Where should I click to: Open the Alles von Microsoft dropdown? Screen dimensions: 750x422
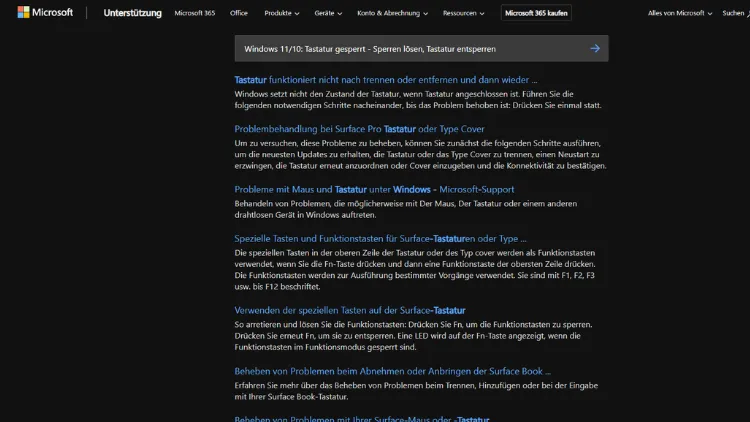(x=680, y=13)
